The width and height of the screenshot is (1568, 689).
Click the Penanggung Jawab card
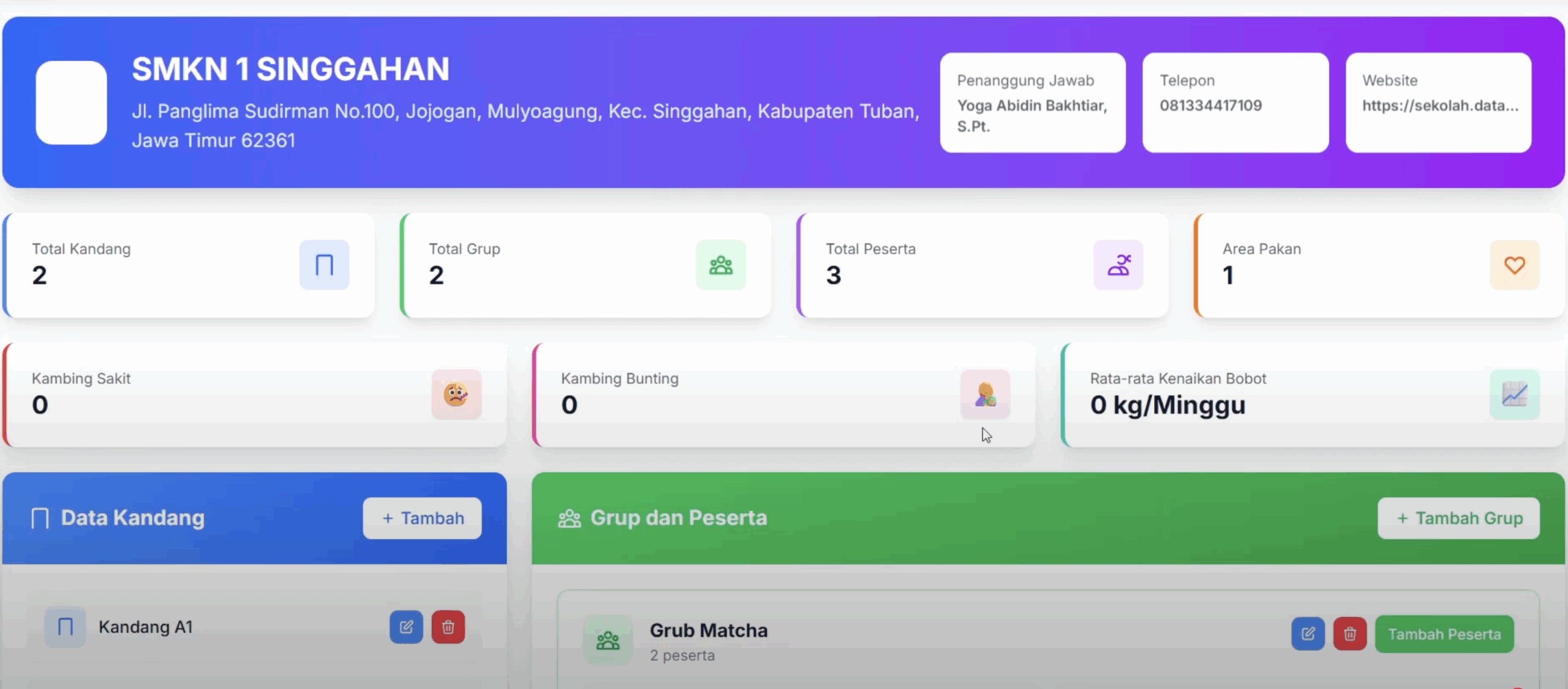point(1033,102)
